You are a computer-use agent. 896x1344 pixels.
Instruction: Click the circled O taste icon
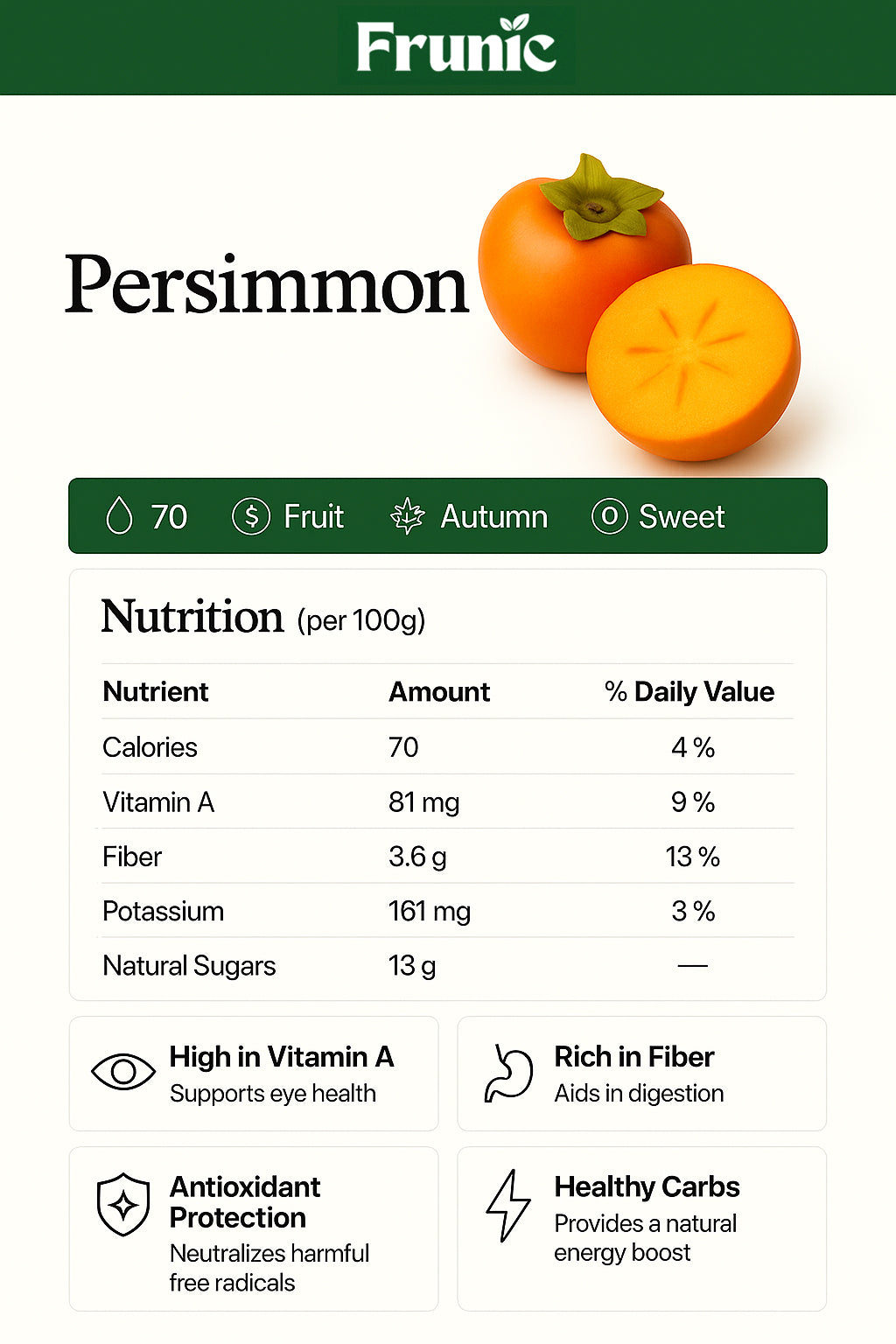(609, 516)
